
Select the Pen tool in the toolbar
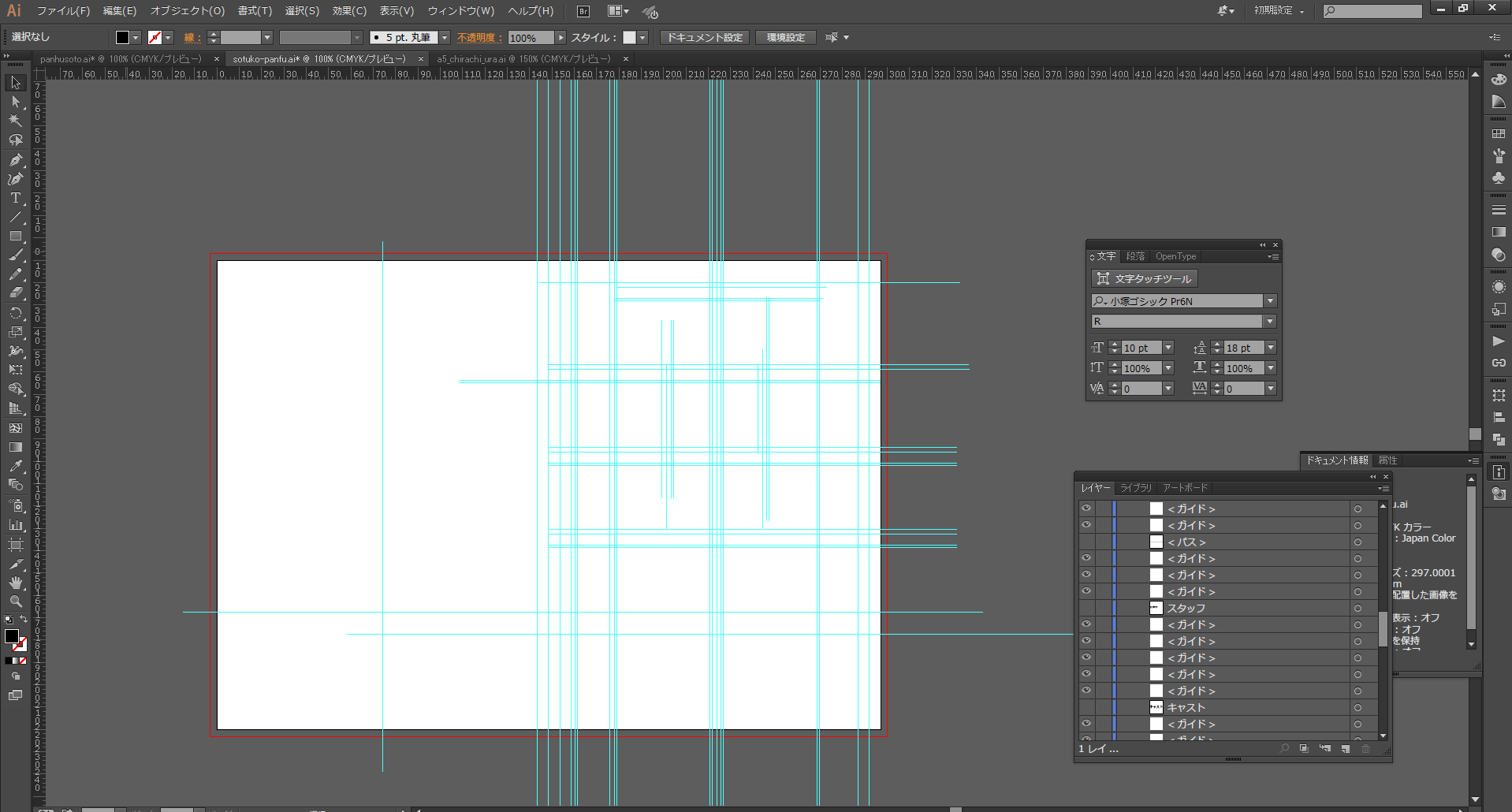coord(15,159)
